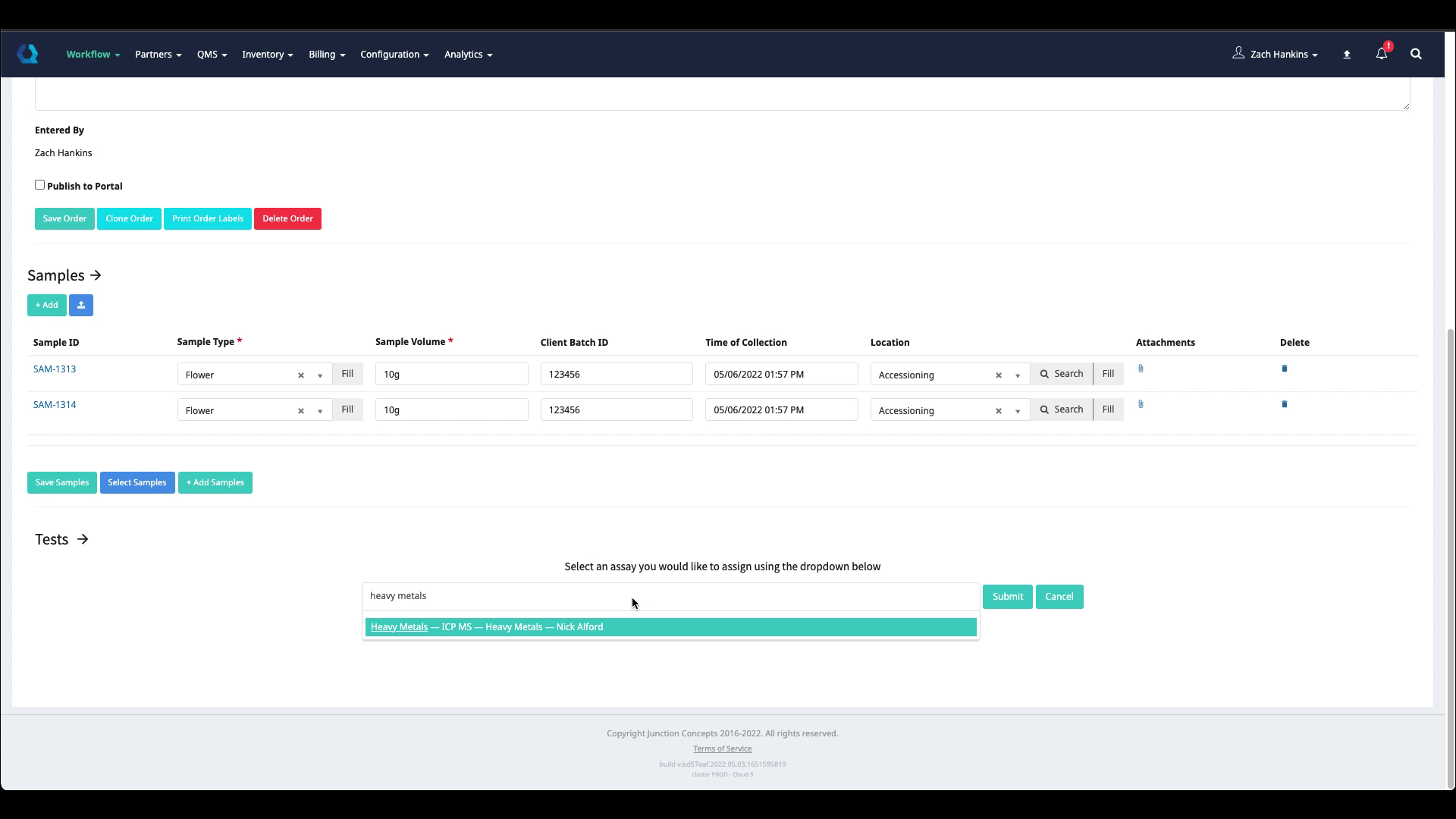Click attachment paperclip for SAM-1314
The image size is (1456, 819).
1141,404
